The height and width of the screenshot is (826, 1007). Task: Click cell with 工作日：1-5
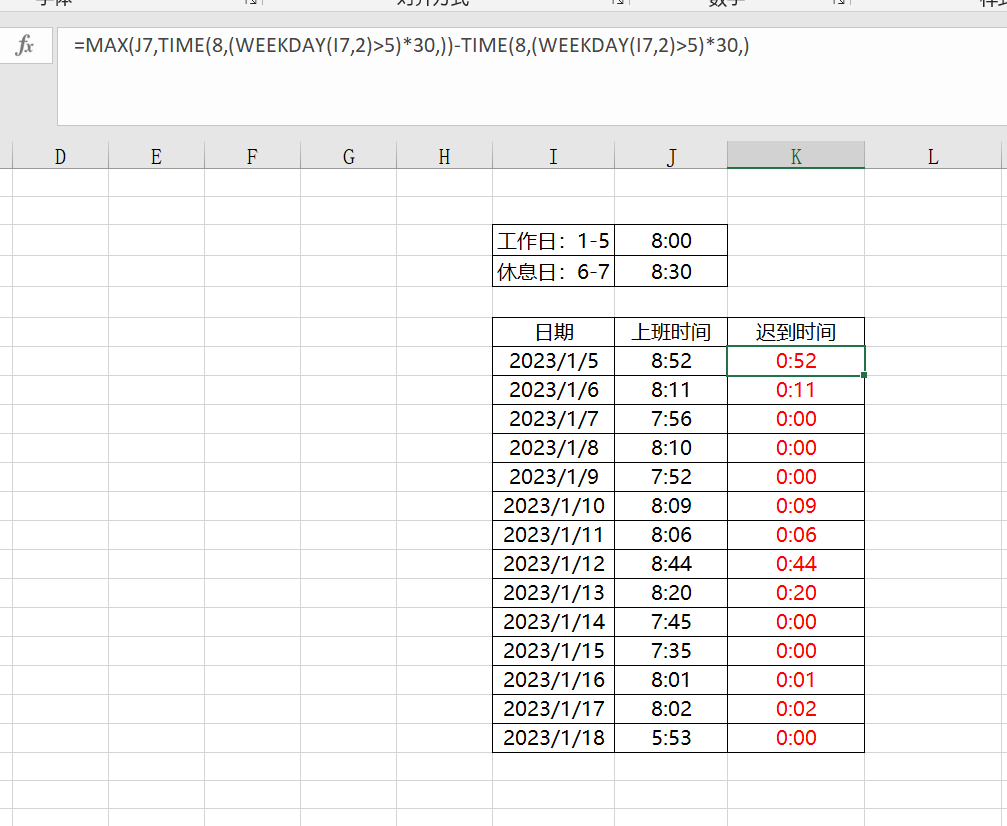553,240
